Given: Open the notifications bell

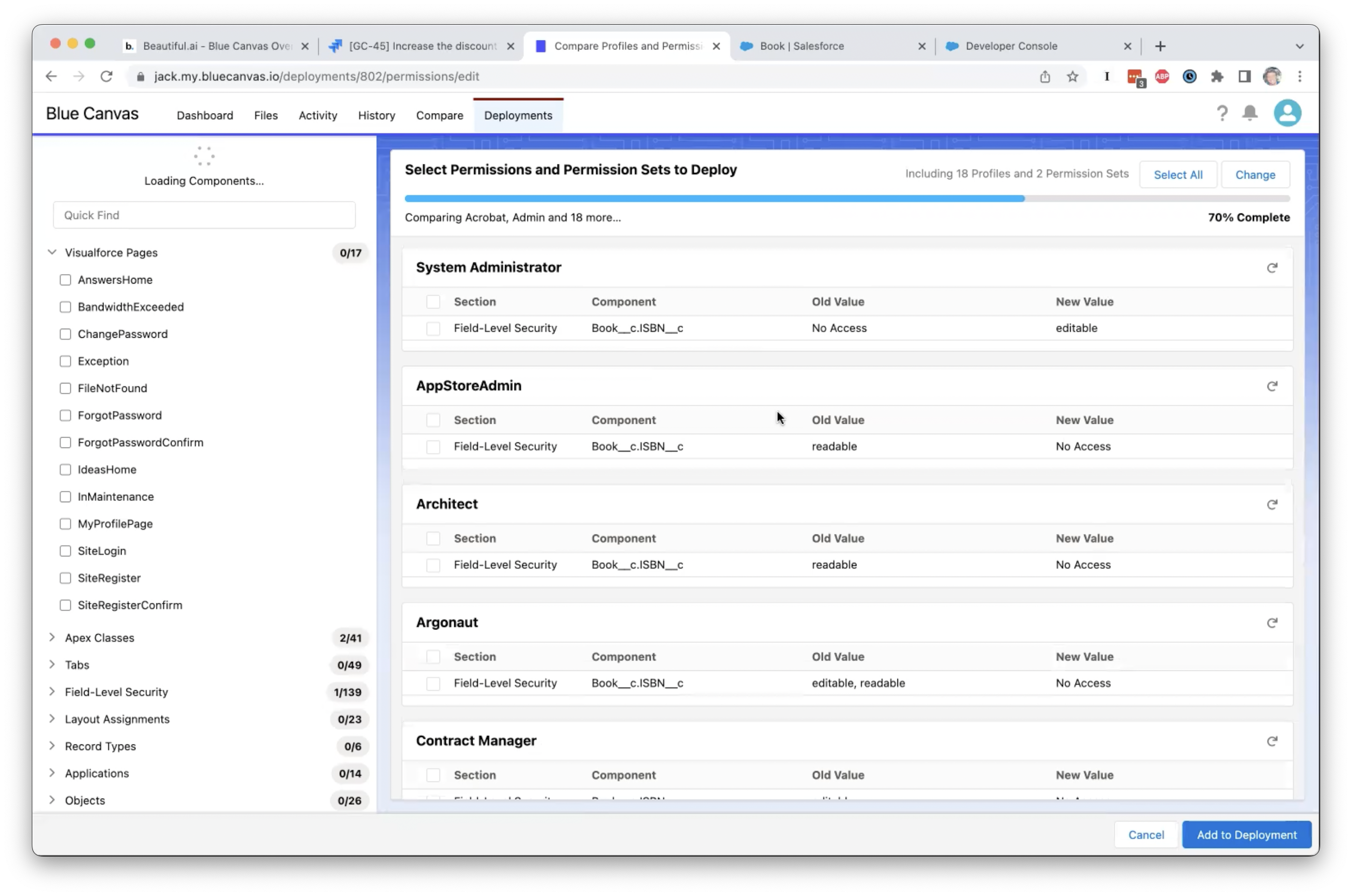Looking at the screenshot, I should click(1250, 113).
